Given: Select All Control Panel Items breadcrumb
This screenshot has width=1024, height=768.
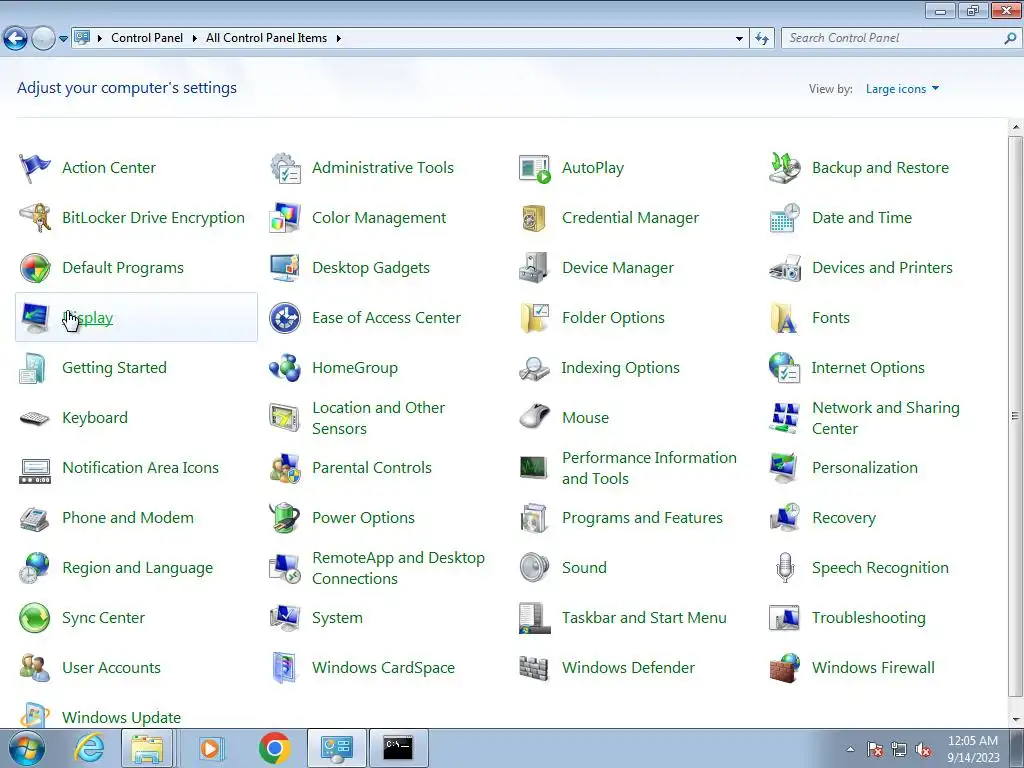Looking at the screenshot, I should (x=266, y=38).
